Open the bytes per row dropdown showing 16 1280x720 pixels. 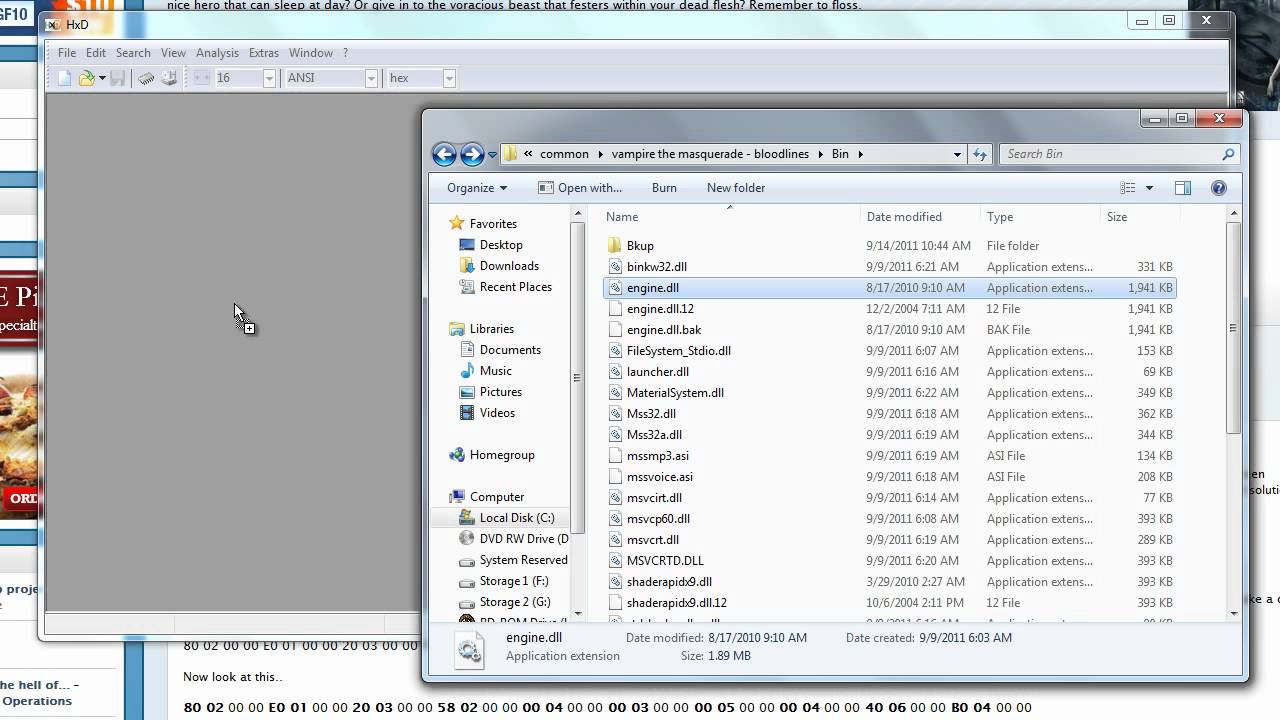coord(269,78)
